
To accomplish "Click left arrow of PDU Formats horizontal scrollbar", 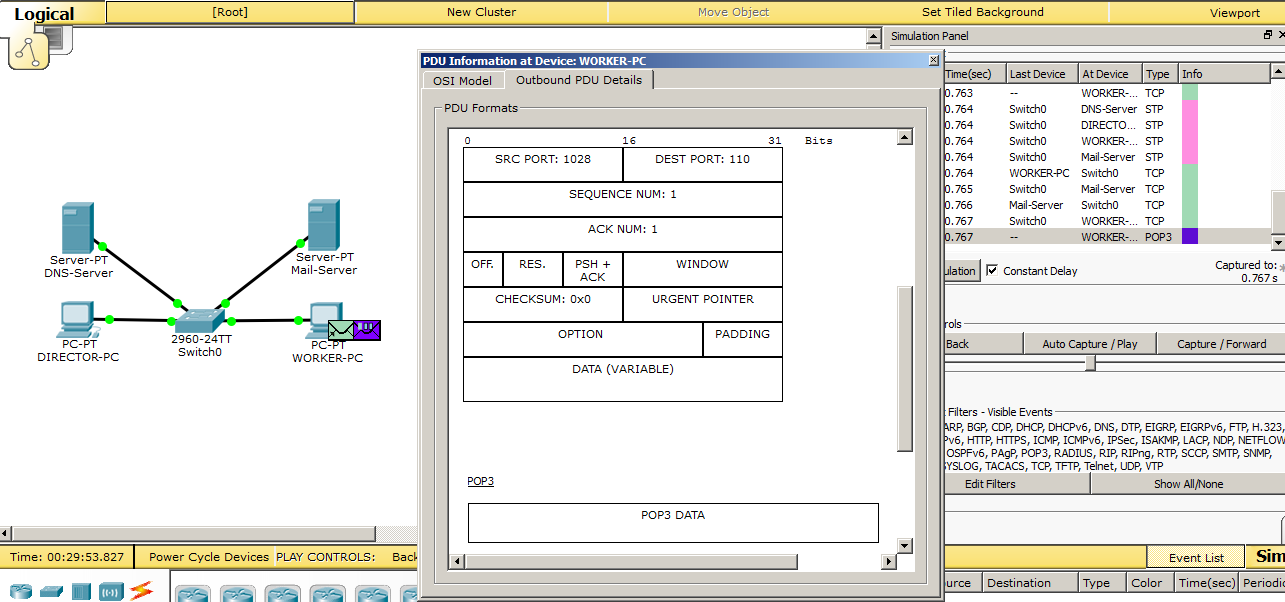I will pos(457,562).
